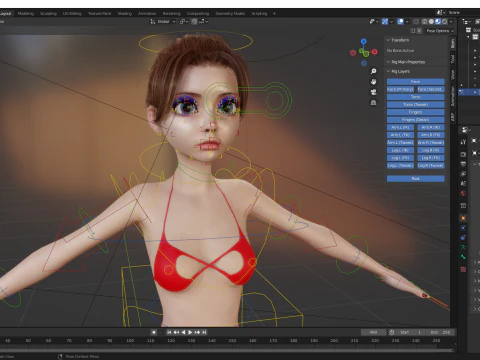The width and height of the screenshot is (480, 360).
Task: Open the Tool sidebar tab
Action: click(x=453, y=59)
